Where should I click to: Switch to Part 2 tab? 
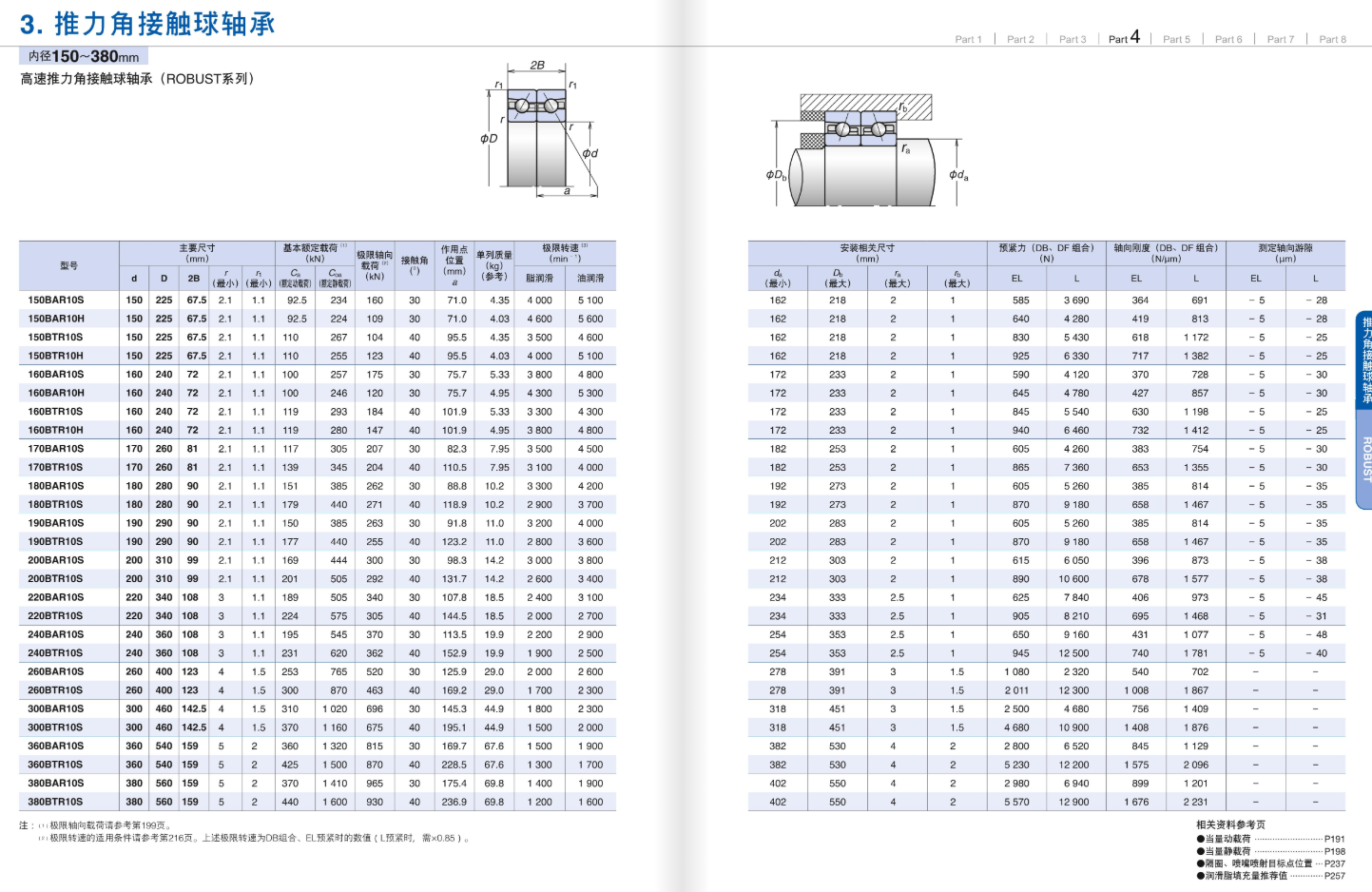pos(1020,39)
